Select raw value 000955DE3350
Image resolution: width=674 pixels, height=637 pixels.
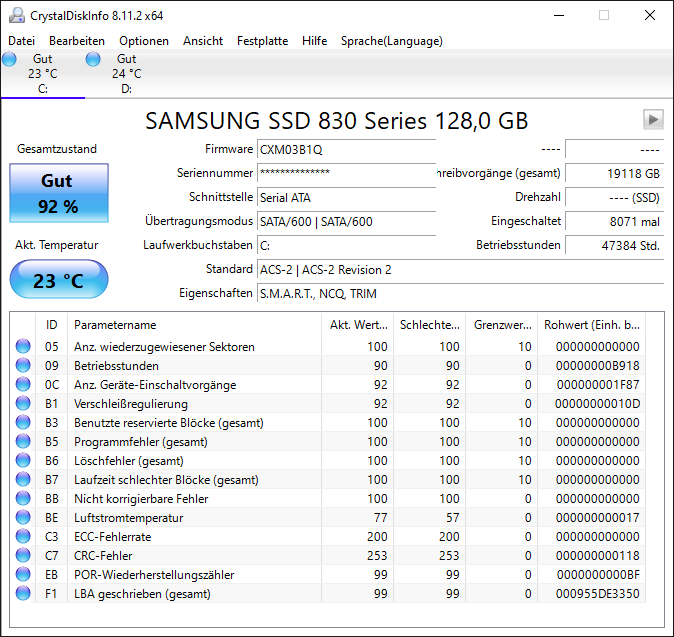[597, 594]
